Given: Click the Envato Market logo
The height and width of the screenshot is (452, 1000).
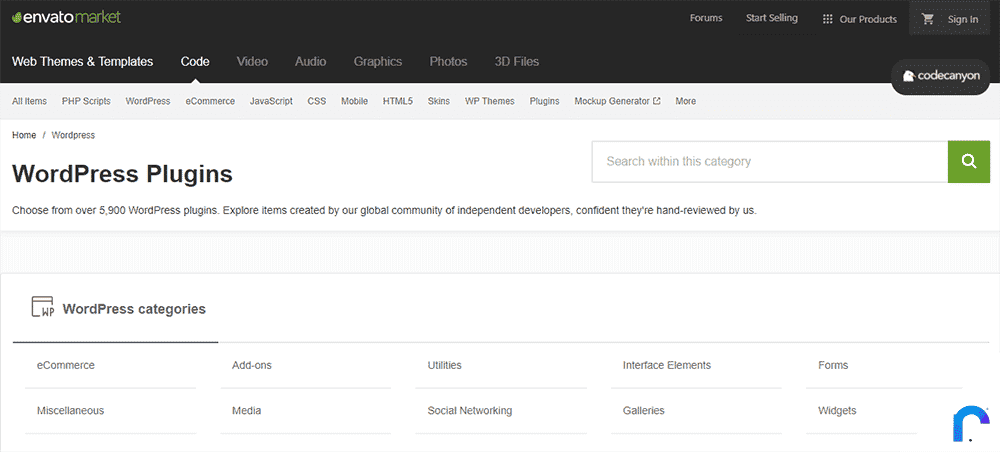Looking at the screenshot, I should tap(66, 18).
